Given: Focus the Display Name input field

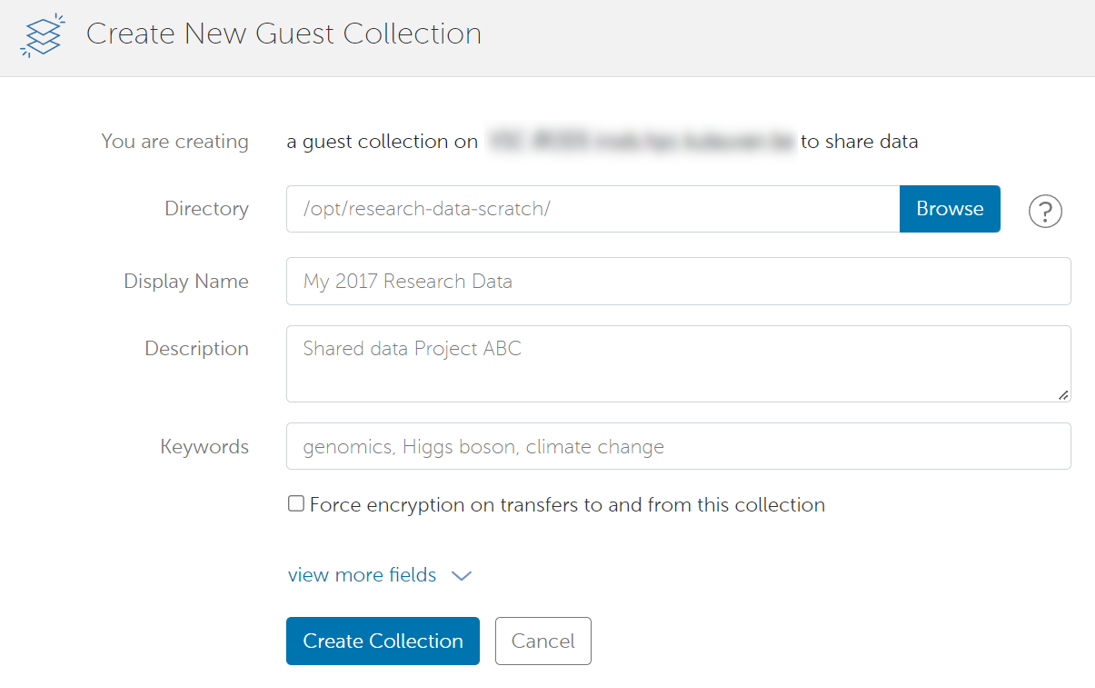Looking at the screenshot, I should [x=678, y=281].
